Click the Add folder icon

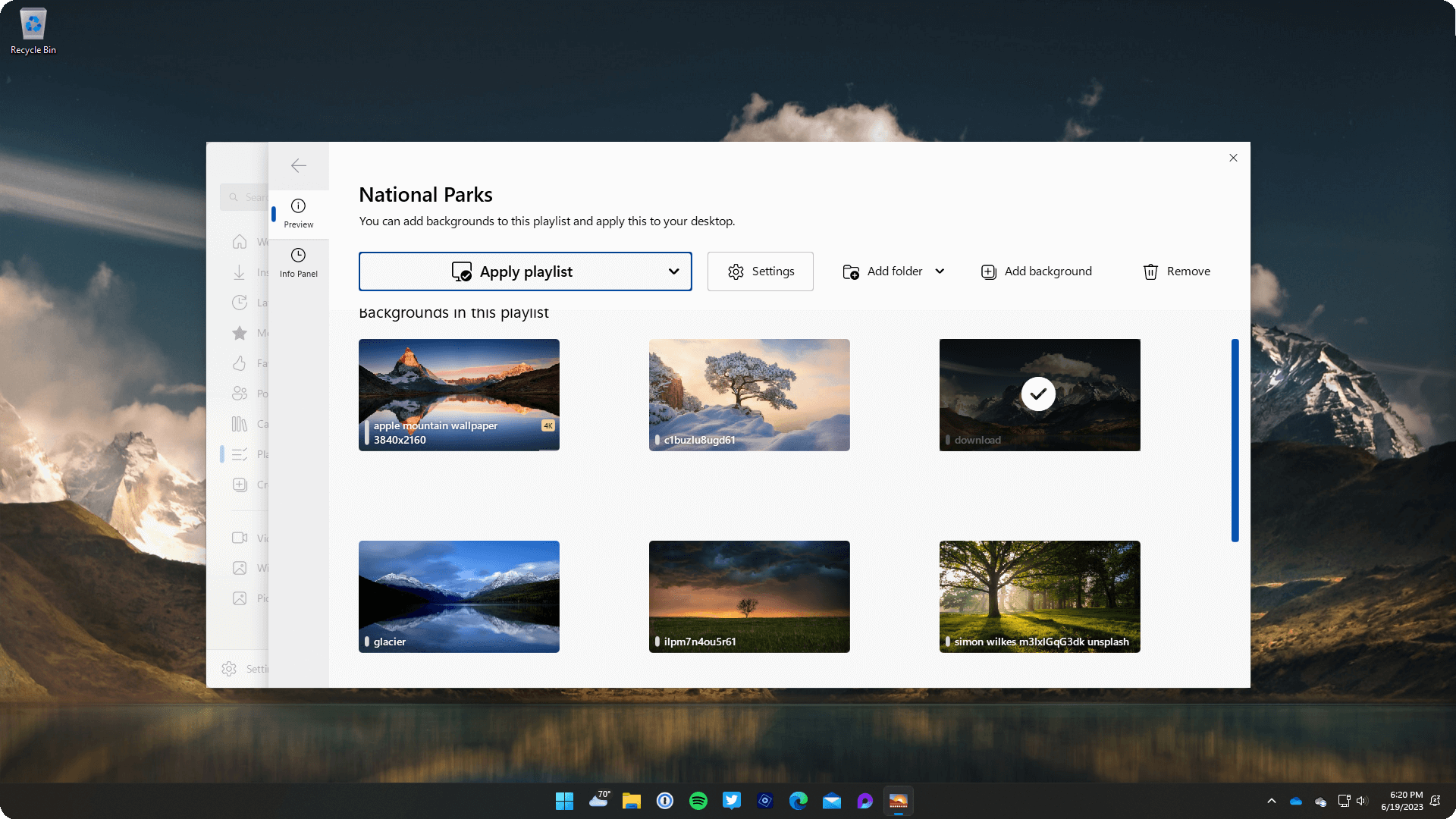851,271
